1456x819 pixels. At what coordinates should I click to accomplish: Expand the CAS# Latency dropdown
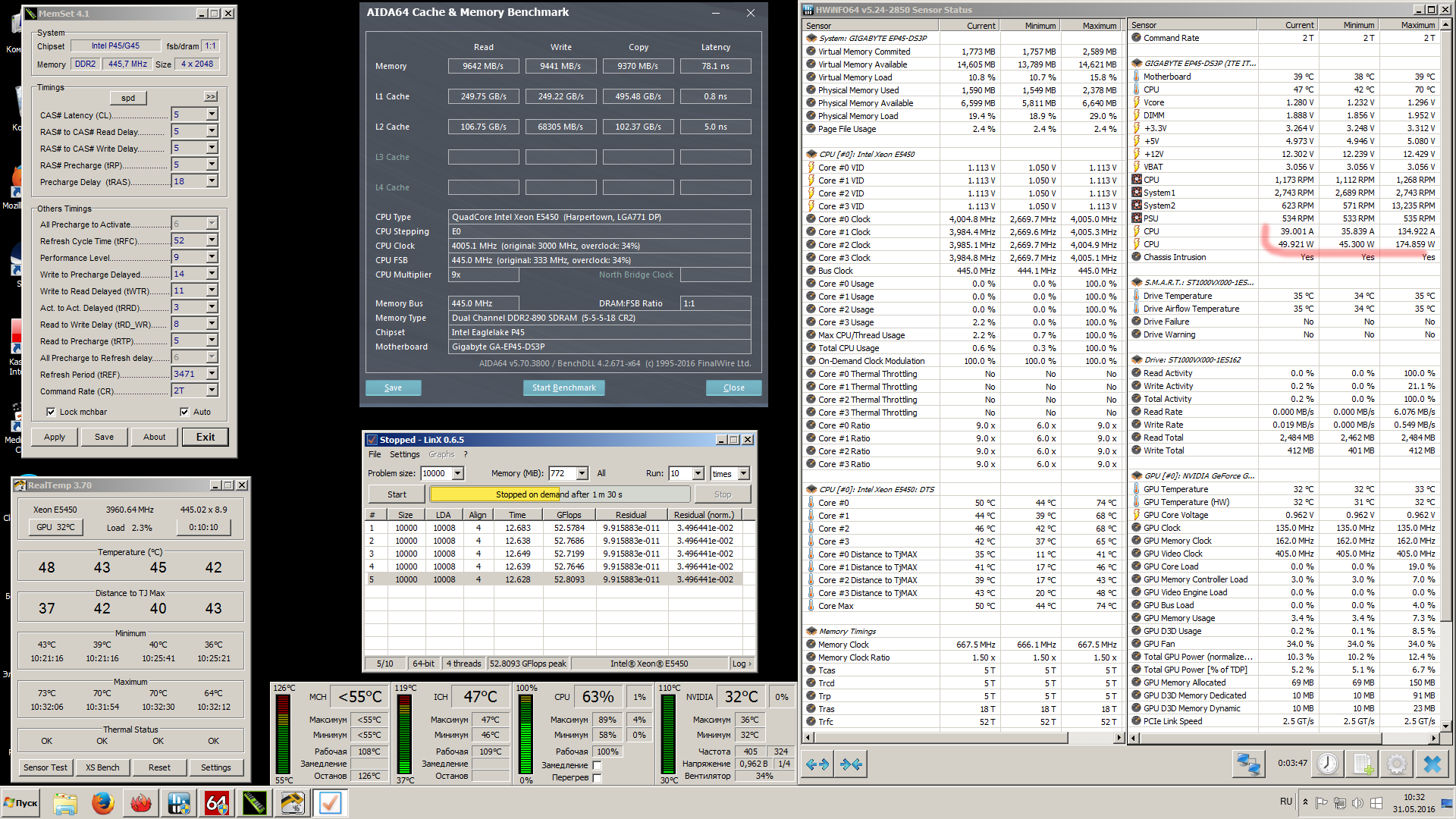[x=212, y=115]
